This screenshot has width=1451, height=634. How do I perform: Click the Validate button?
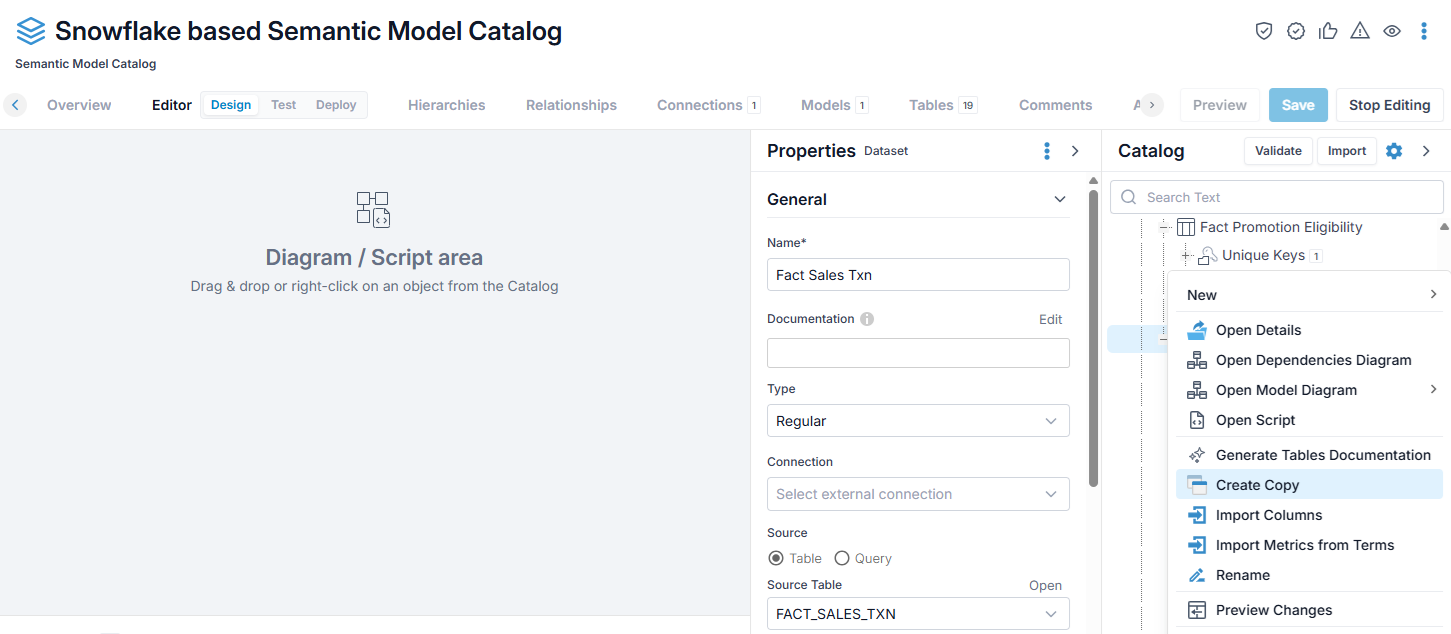tap(1278, 151)
